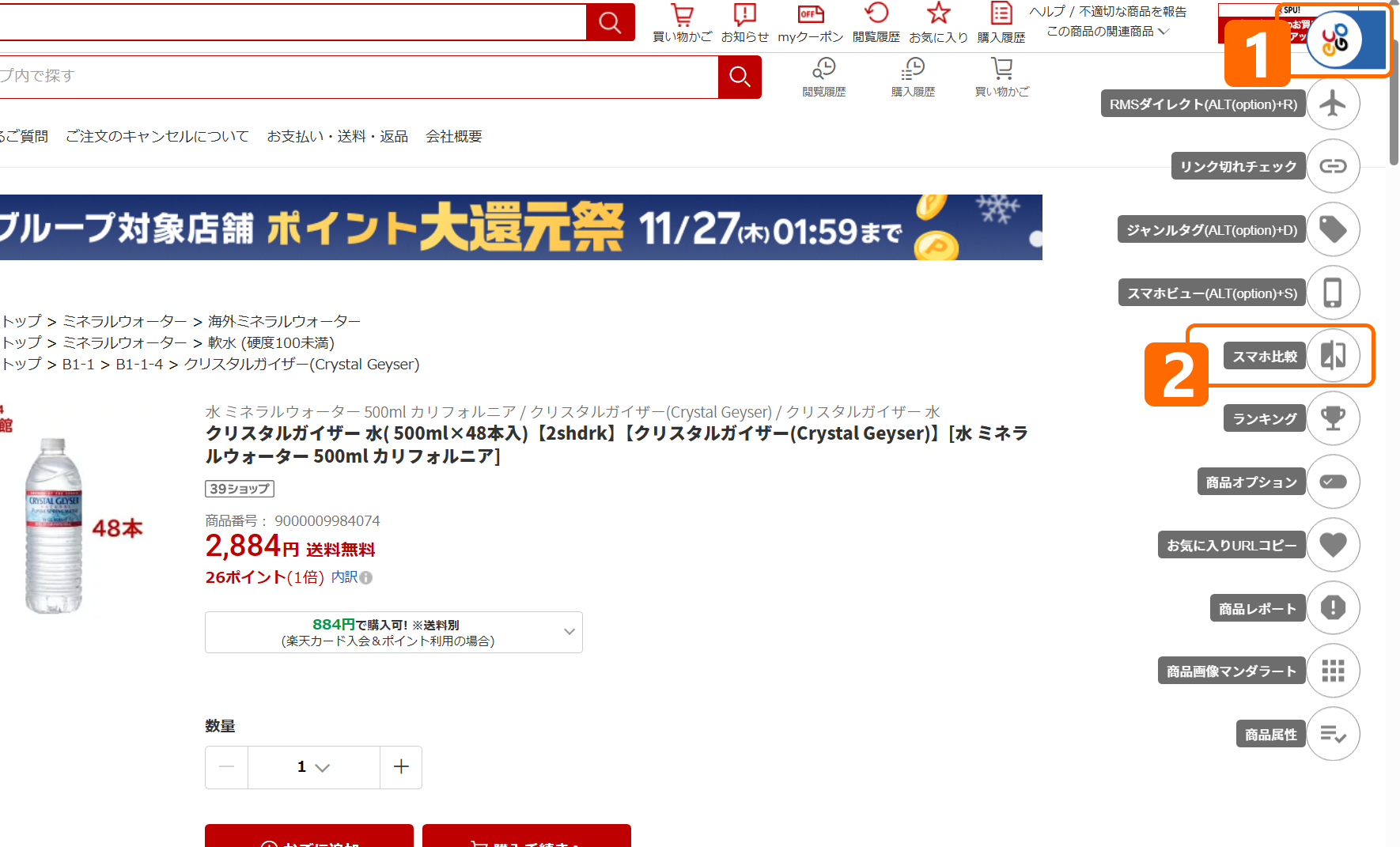Open the product attributes checklist icon
1400x847 pixels.
click(x=1333, y=734)
